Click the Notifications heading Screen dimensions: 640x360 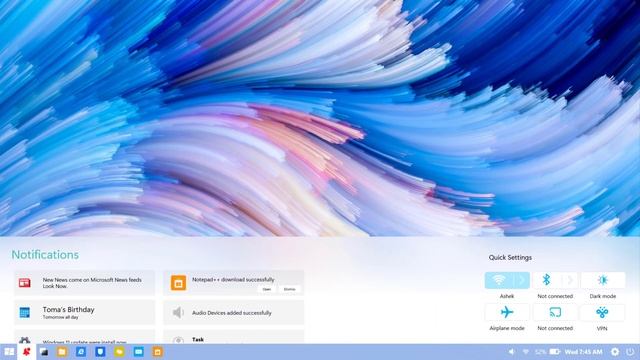pos(45,255)
